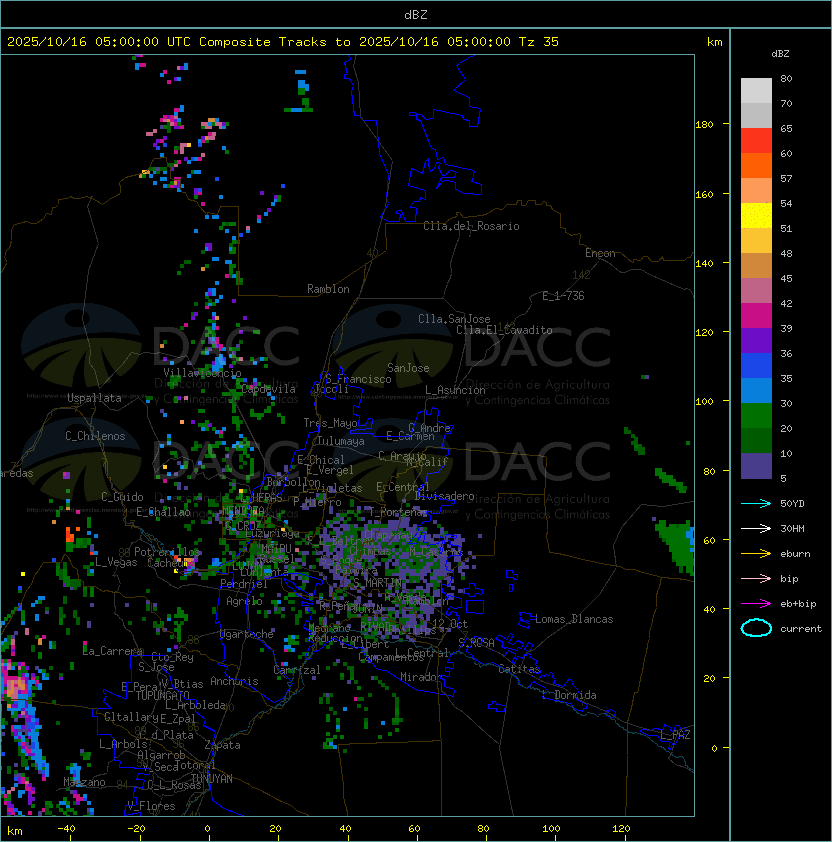Click the 'Ugarteche' place label
Viewport: 832px width, 842px height.
247,634
